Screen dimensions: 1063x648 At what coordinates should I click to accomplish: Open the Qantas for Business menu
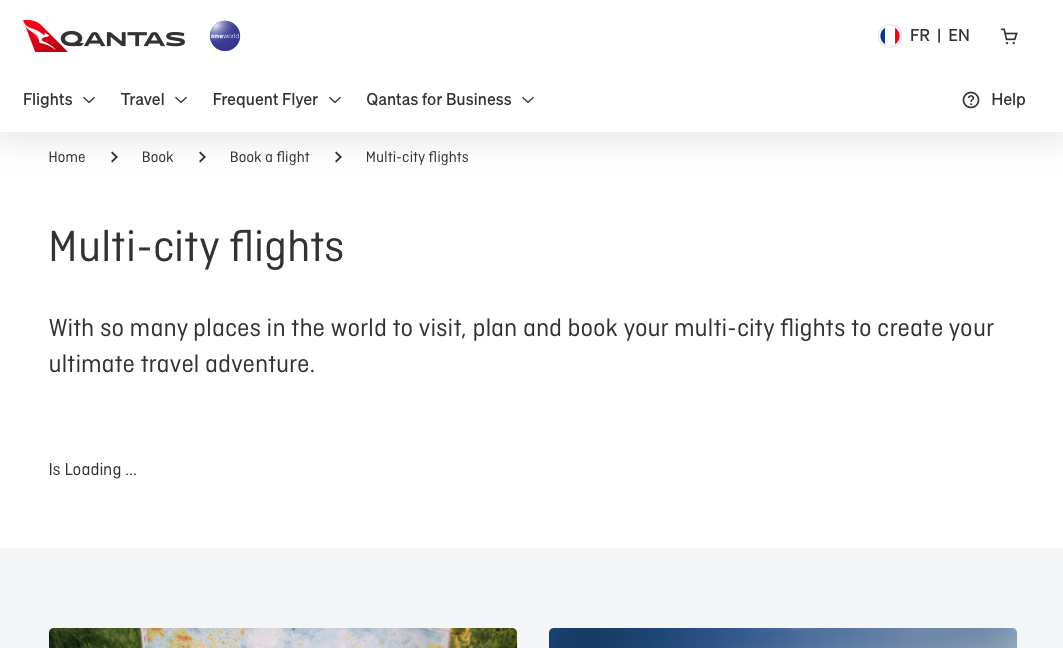coord(439,100)
